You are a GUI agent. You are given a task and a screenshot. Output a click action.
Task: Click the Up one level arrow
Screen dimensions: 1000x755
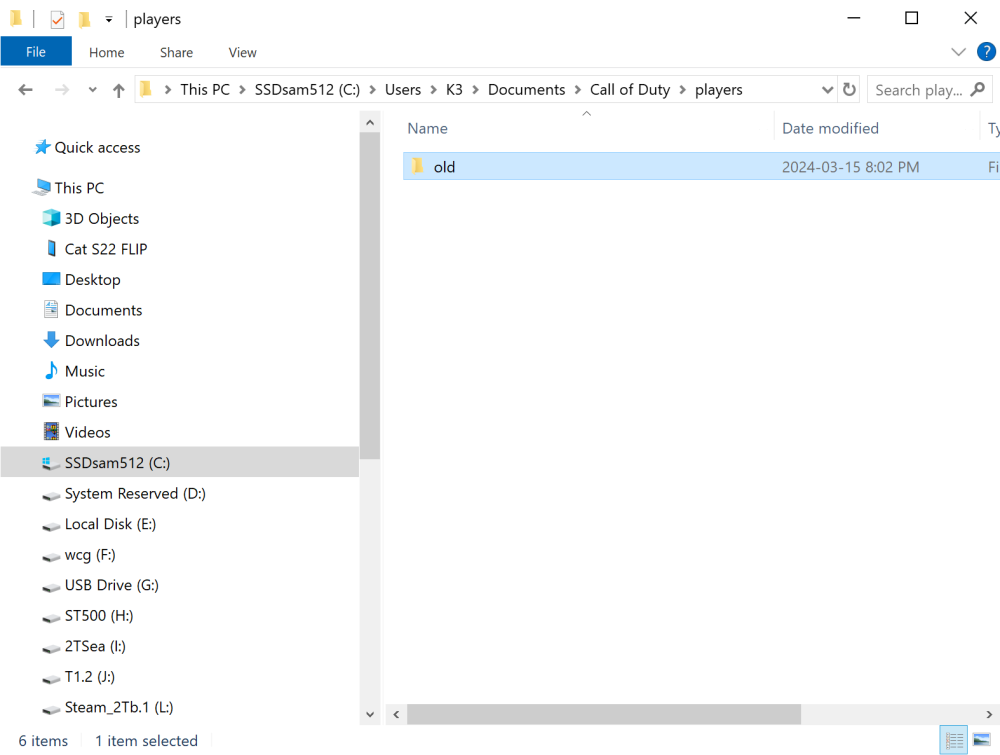[x=119, y=90]
